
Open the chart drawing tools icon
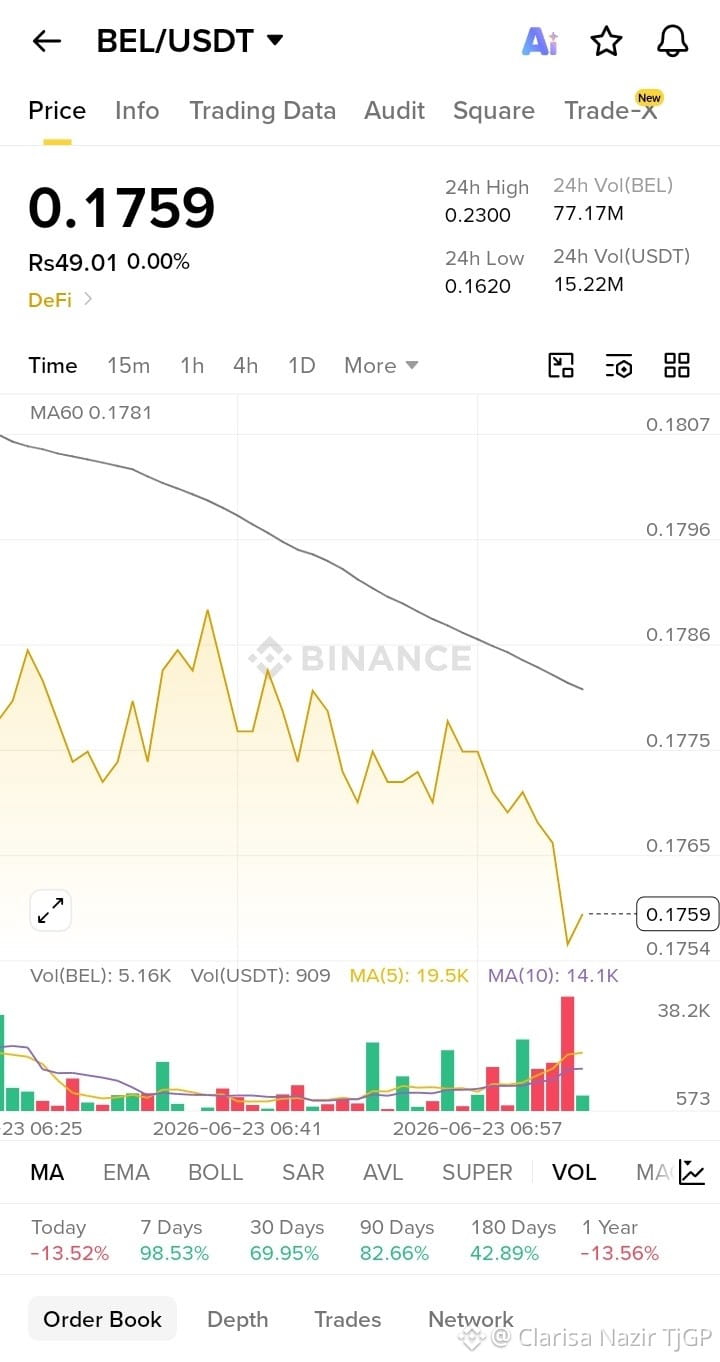point(561,365)
